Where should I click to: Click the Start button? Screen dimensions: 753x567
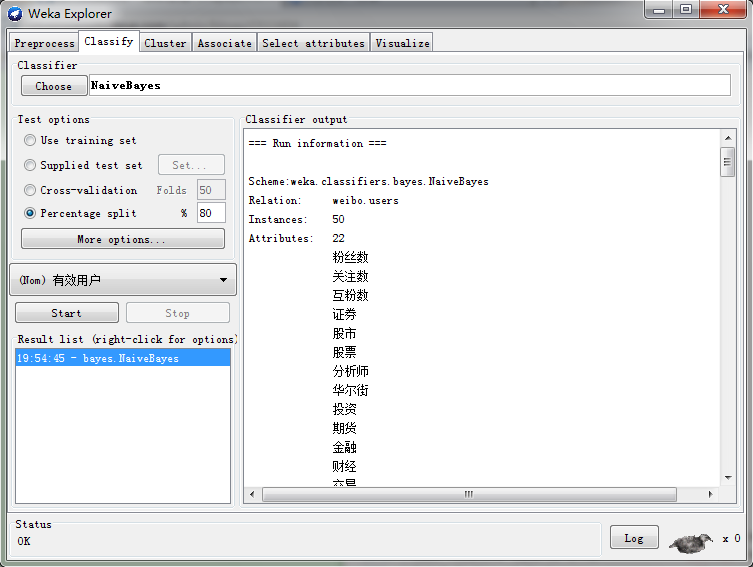67,313
